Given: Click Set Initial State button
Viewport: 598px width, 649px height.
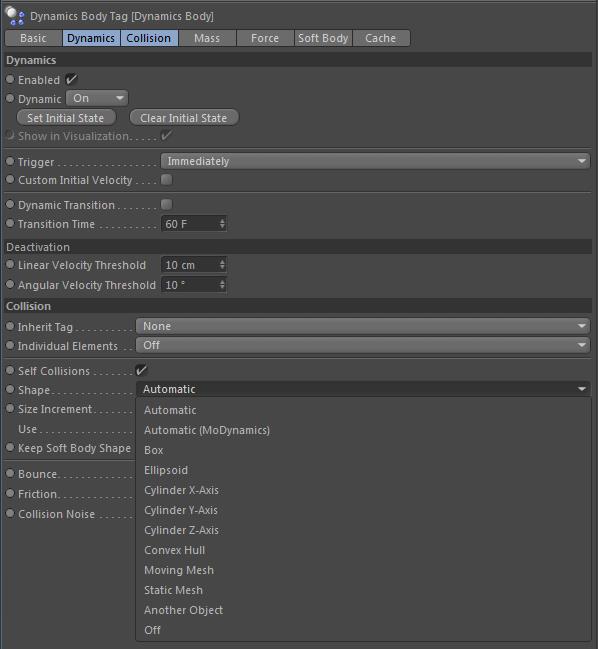Looking at the screenshot, I should (x=66, y=118).
